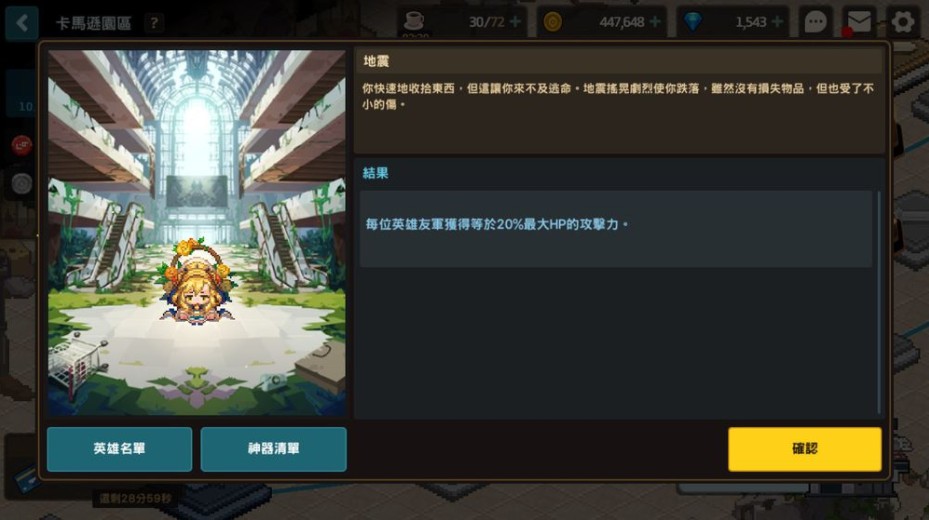
Task: Click the ruined mall scene illustration
Action: point(197,232)
